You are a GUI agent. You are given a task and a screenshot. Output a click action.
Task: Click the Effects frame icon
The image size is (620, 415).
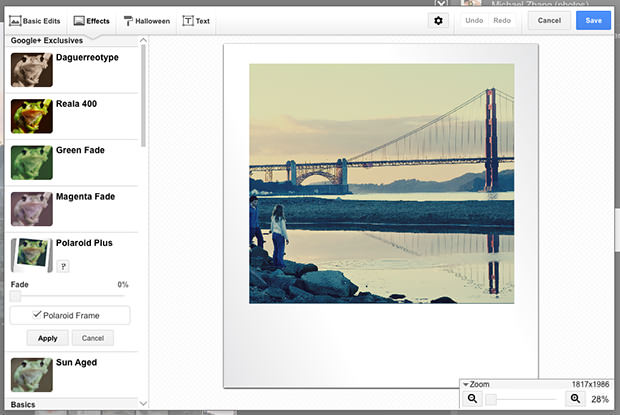point(79,21)
